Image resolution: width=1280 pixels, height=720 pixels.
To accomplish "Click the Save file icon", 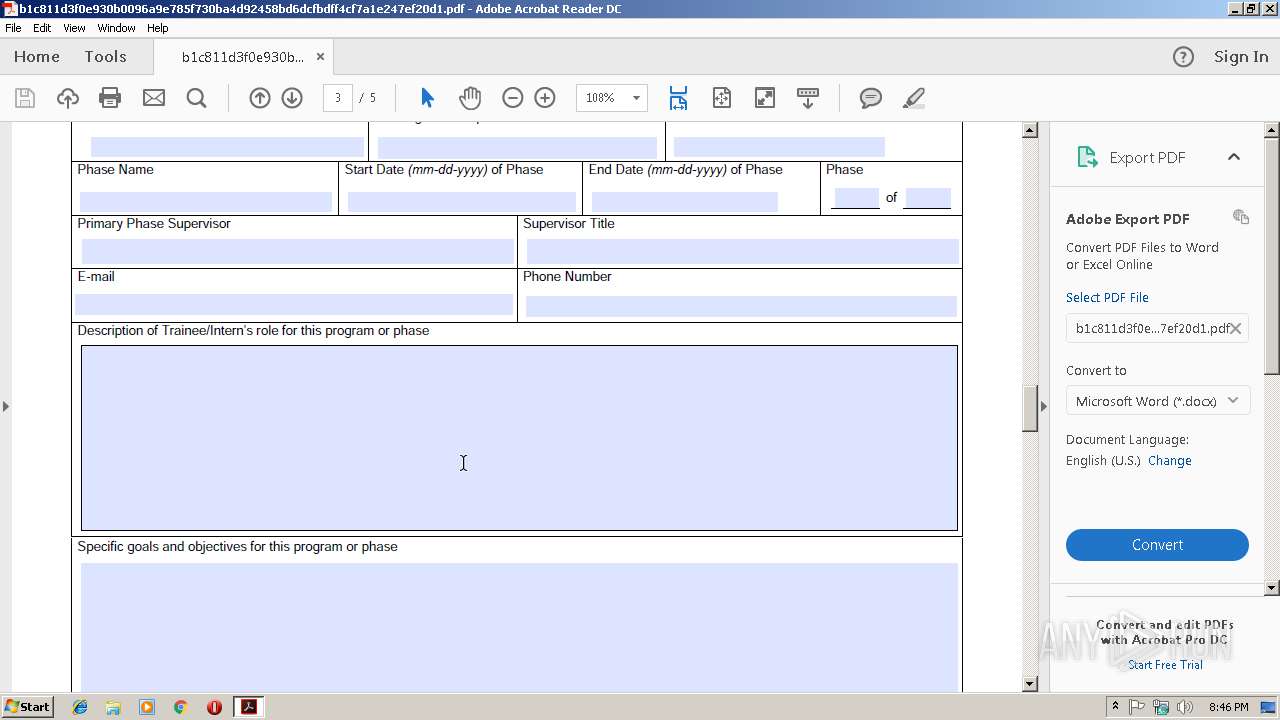I will pyautogui.click(x=25, y=98).
